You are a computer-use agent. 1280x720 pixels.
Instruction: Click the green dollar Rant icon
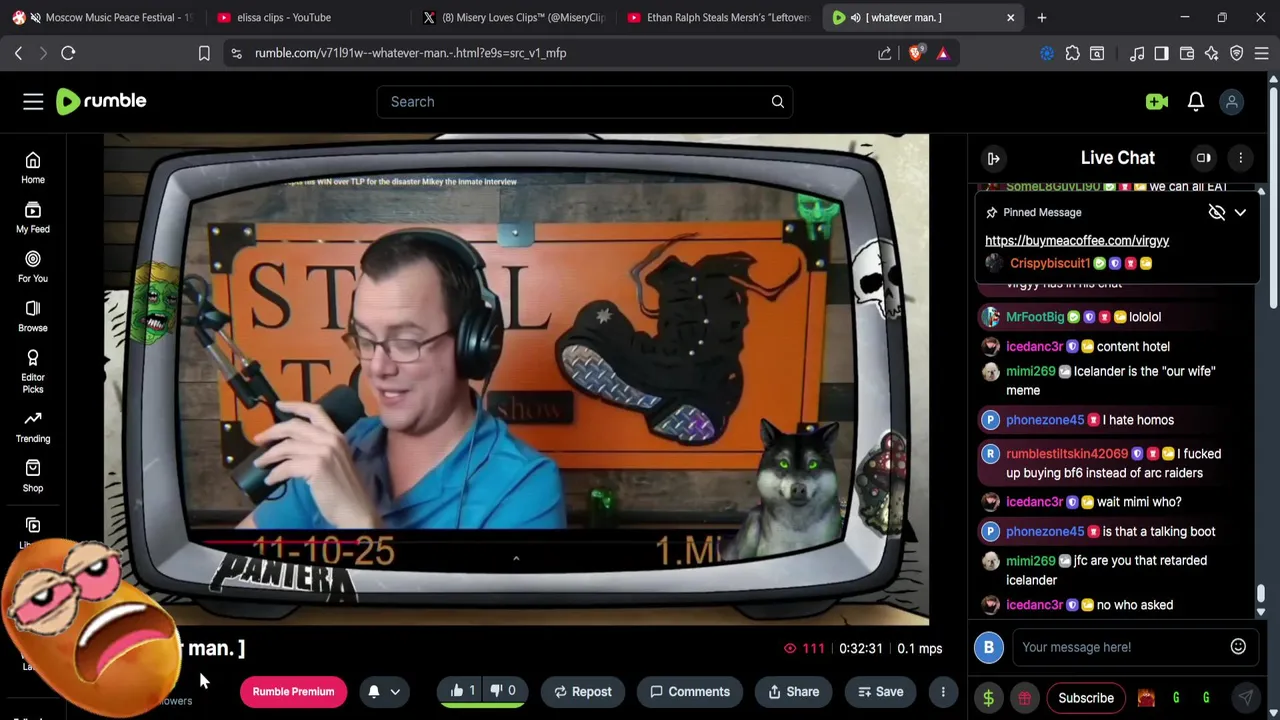click(x=988, y=698)
